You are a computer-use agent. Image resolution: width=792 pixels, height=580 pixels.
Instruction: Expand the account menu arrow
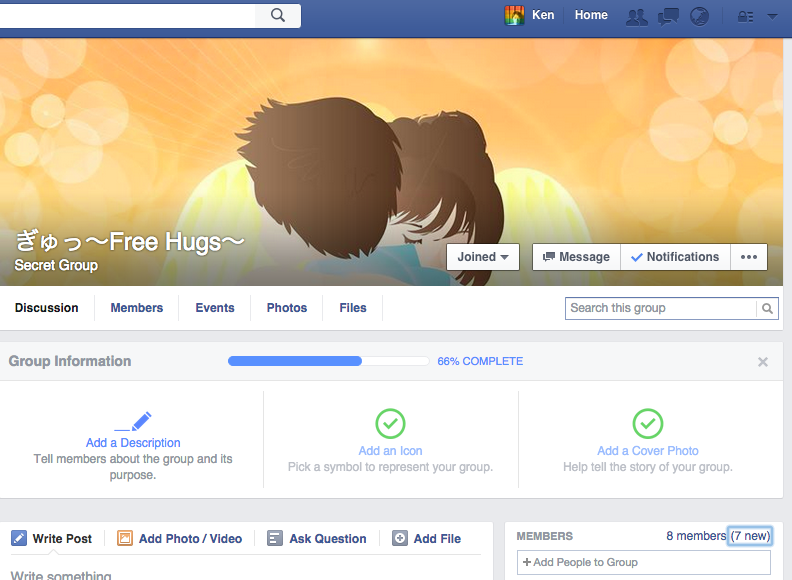coord(772,17)
